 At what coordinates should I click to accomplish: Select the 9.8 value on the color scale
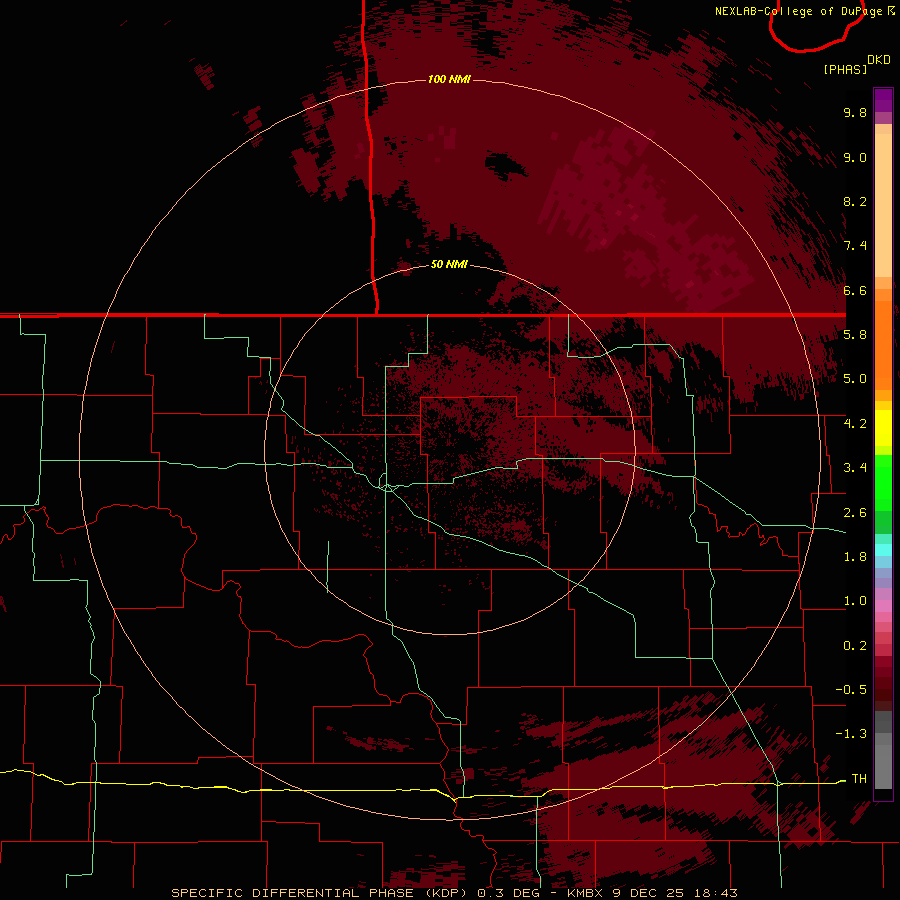tap(855, 112)
